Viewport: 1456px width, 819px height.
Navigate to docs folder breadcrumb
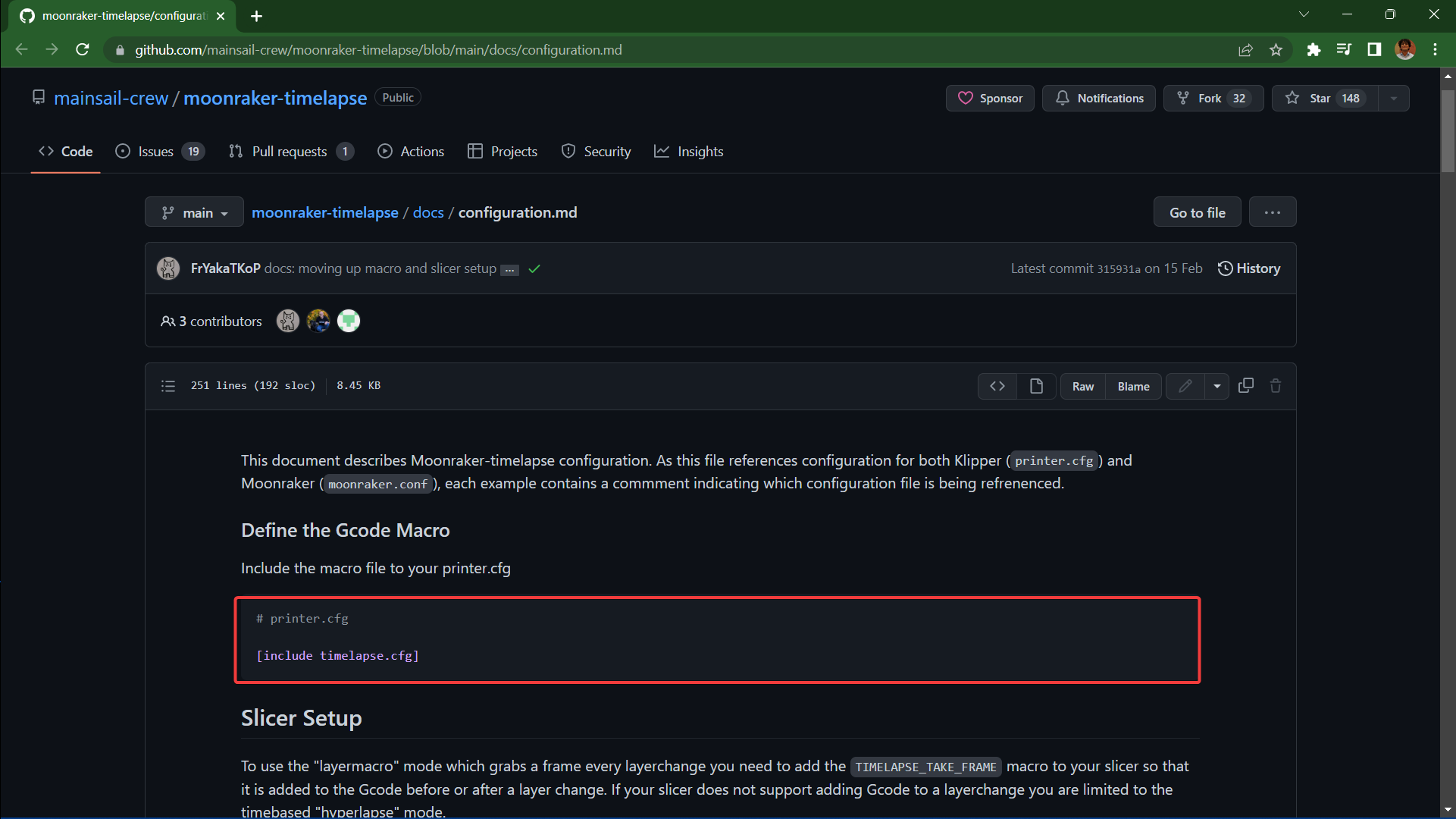[x=428, y=212]
